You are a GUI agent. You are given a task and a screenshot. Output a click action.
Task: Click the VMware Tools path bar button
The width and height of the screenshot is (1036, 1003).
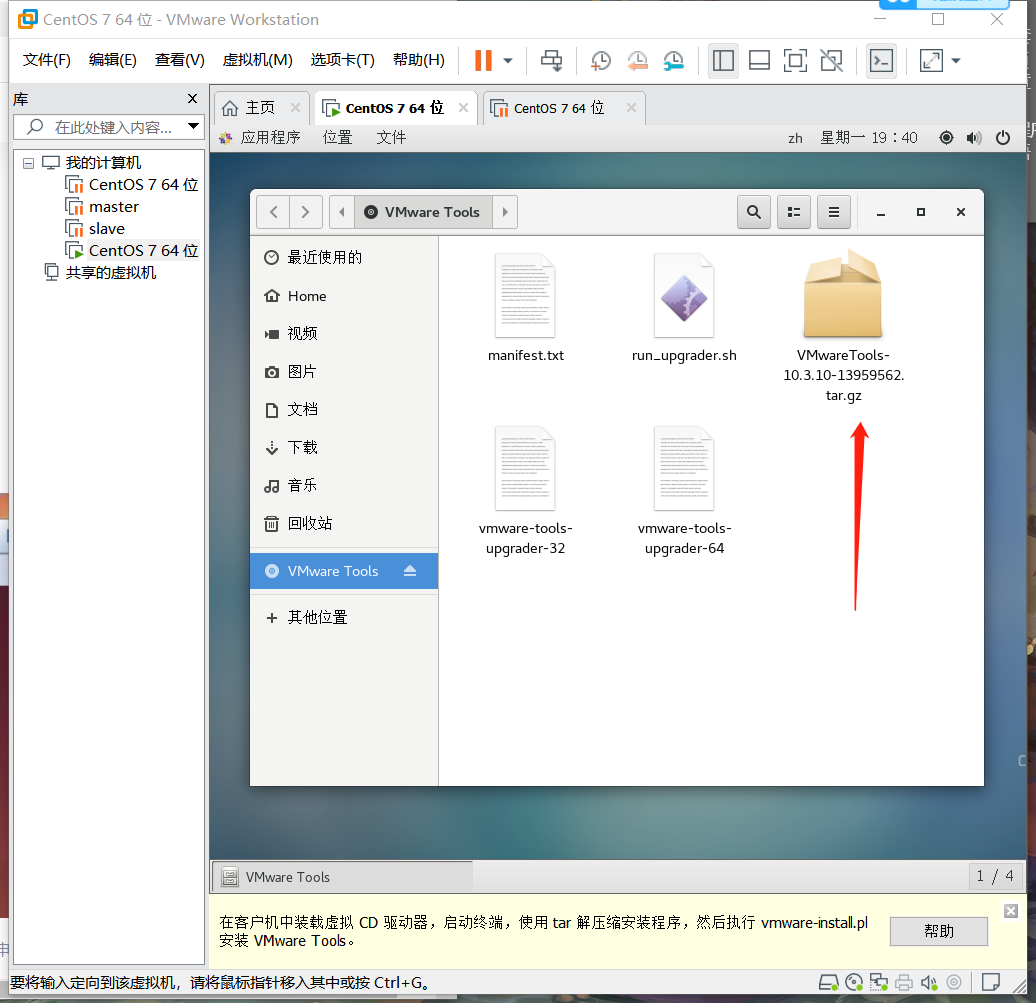point(423,212)
